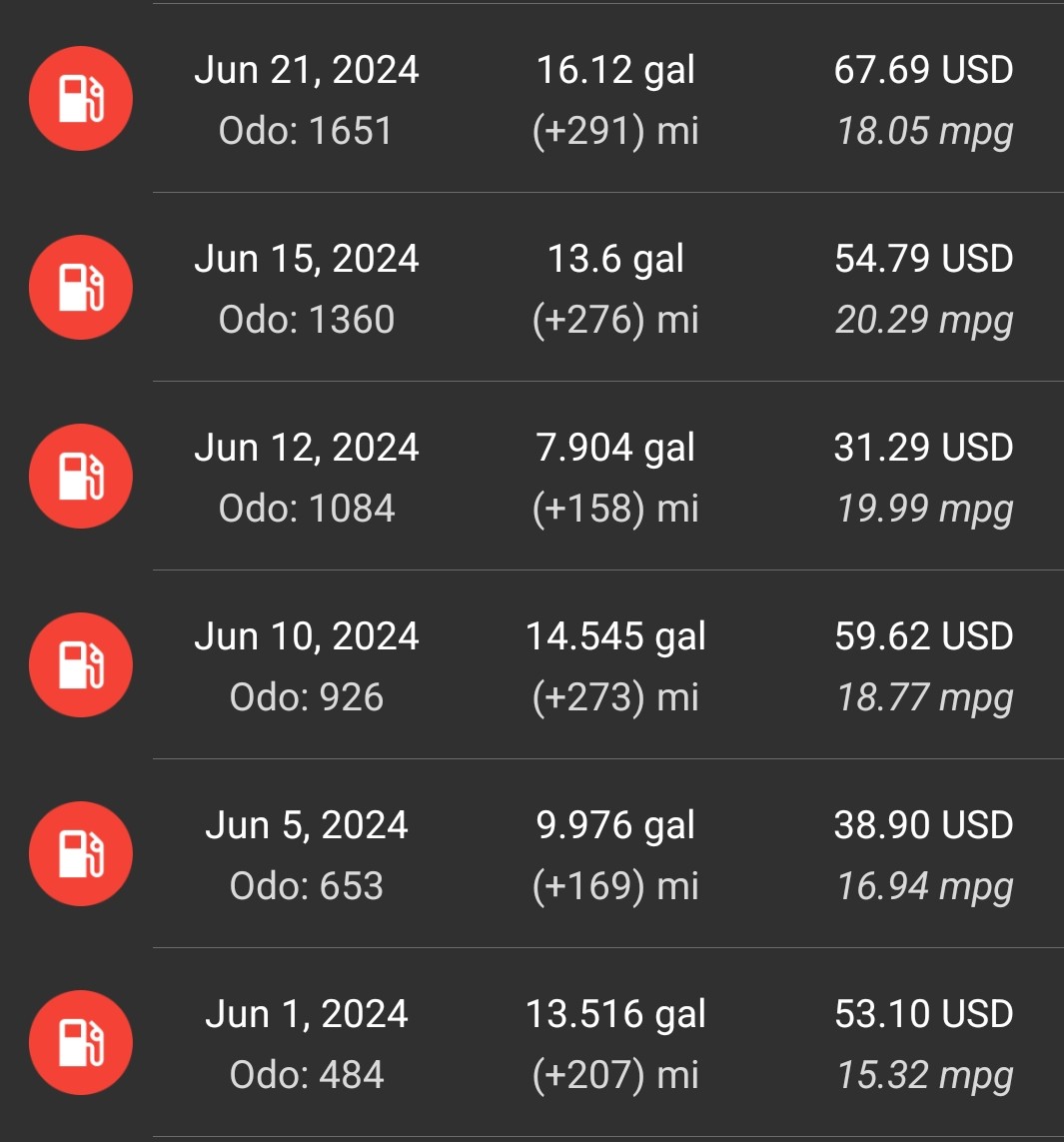Tap the fuel pump icon for Jun 1, 2024
Viewport: 1064px width, 1142px height.
tap(81, 1042)
